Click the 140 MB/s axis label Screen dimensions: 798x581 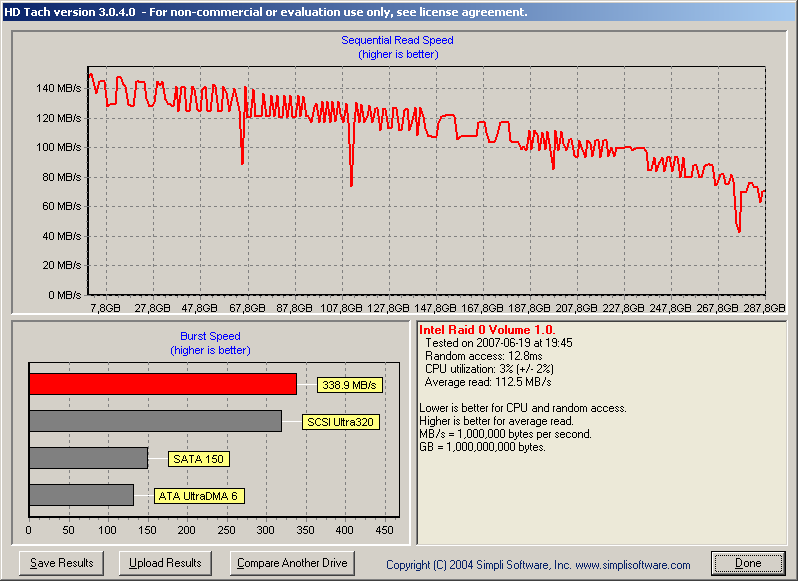pos(59,89)
